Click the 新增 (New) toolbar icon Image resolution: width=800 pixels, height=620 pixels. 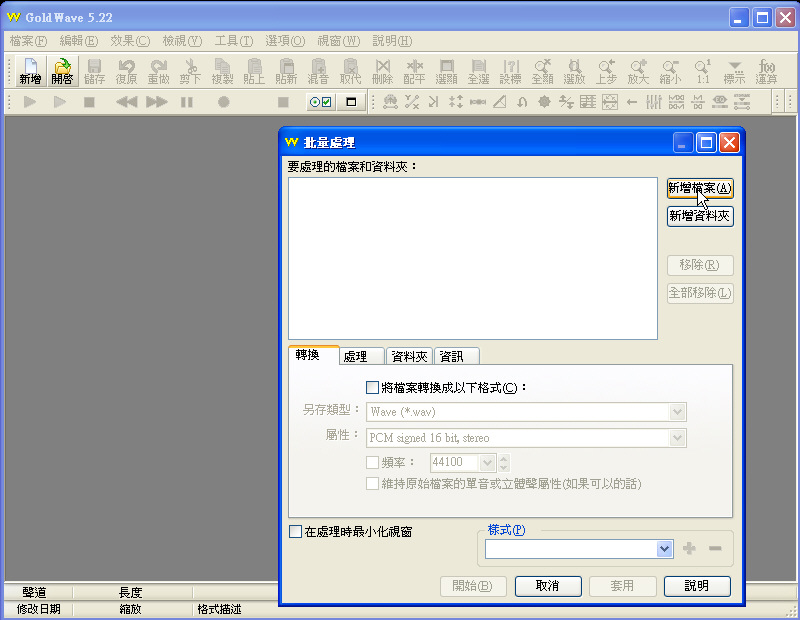(x=30, y=71)
